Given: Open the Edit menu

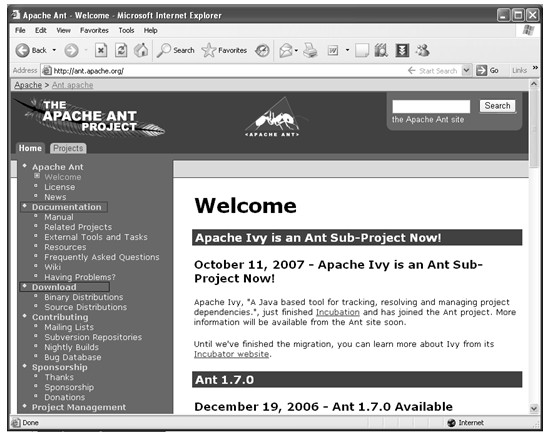Looking at the screenshot, I should 40,31.
